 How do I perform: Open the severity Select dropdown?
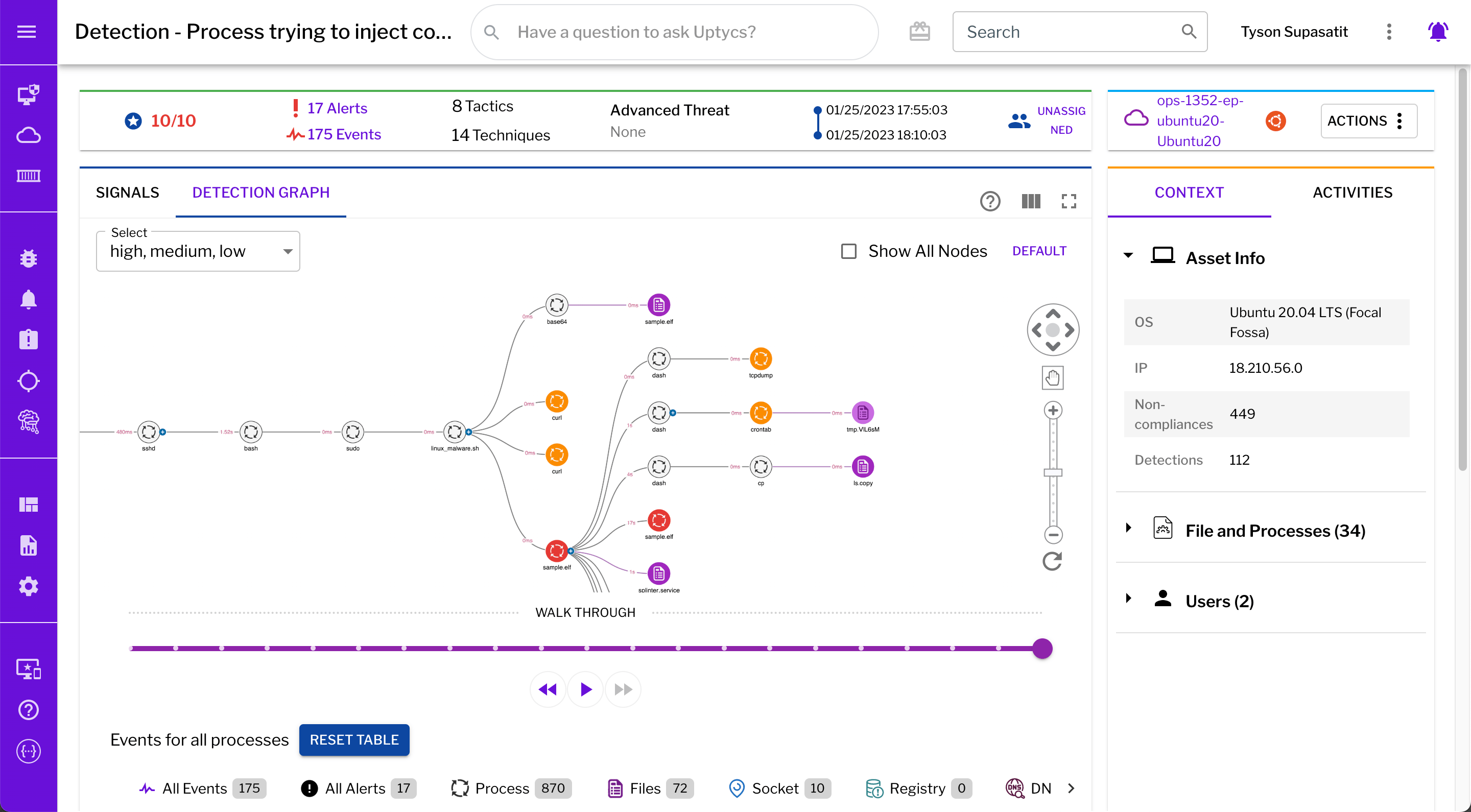point(198,251)
